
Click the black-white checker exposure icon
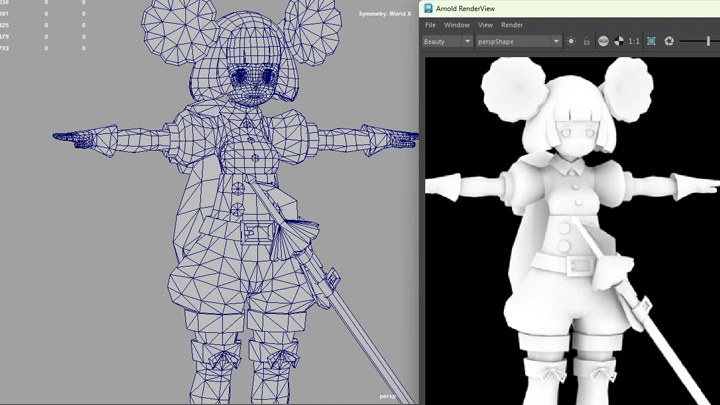[619, 41]
